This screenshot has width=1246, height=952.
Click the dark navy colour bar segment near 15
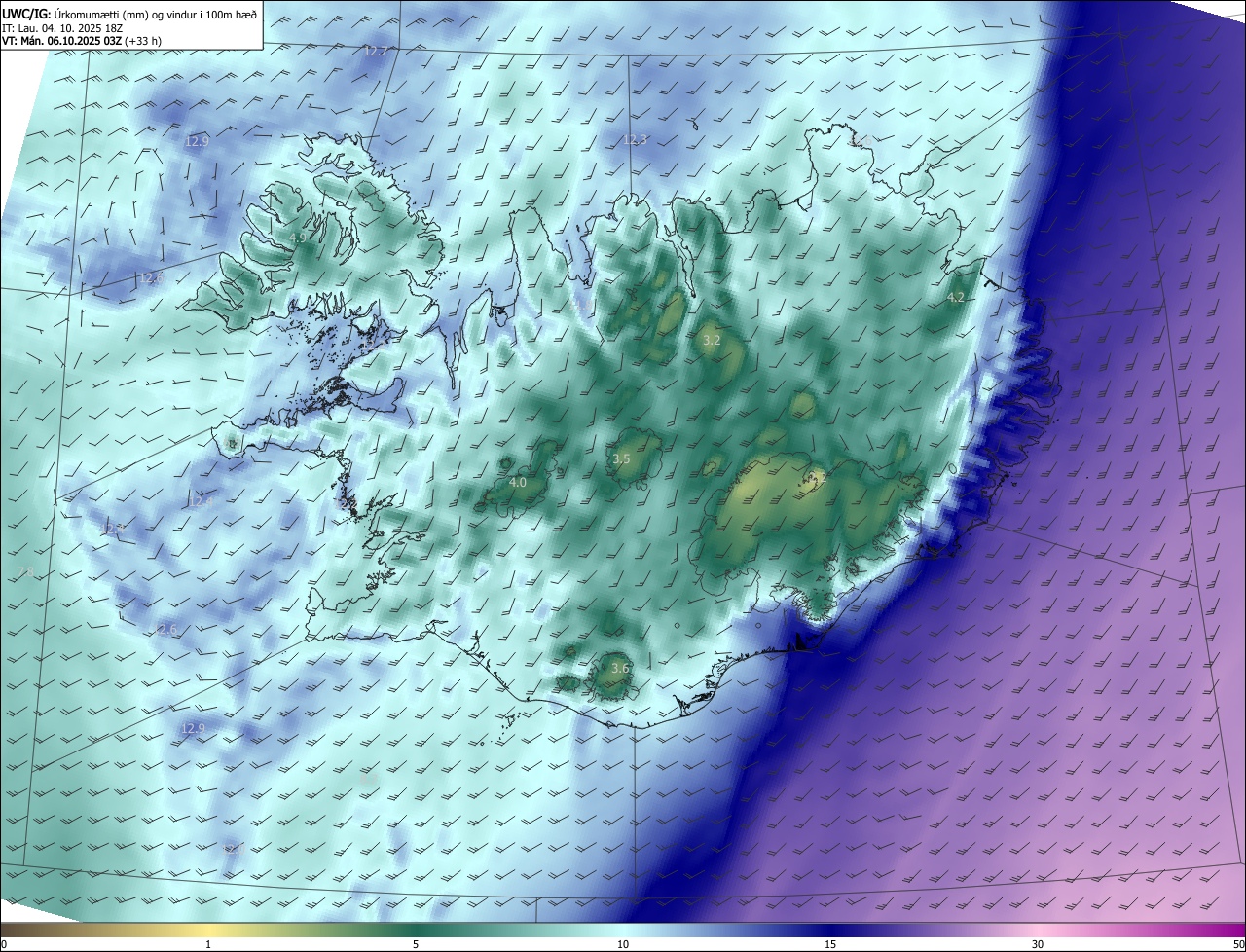(830, 930)
